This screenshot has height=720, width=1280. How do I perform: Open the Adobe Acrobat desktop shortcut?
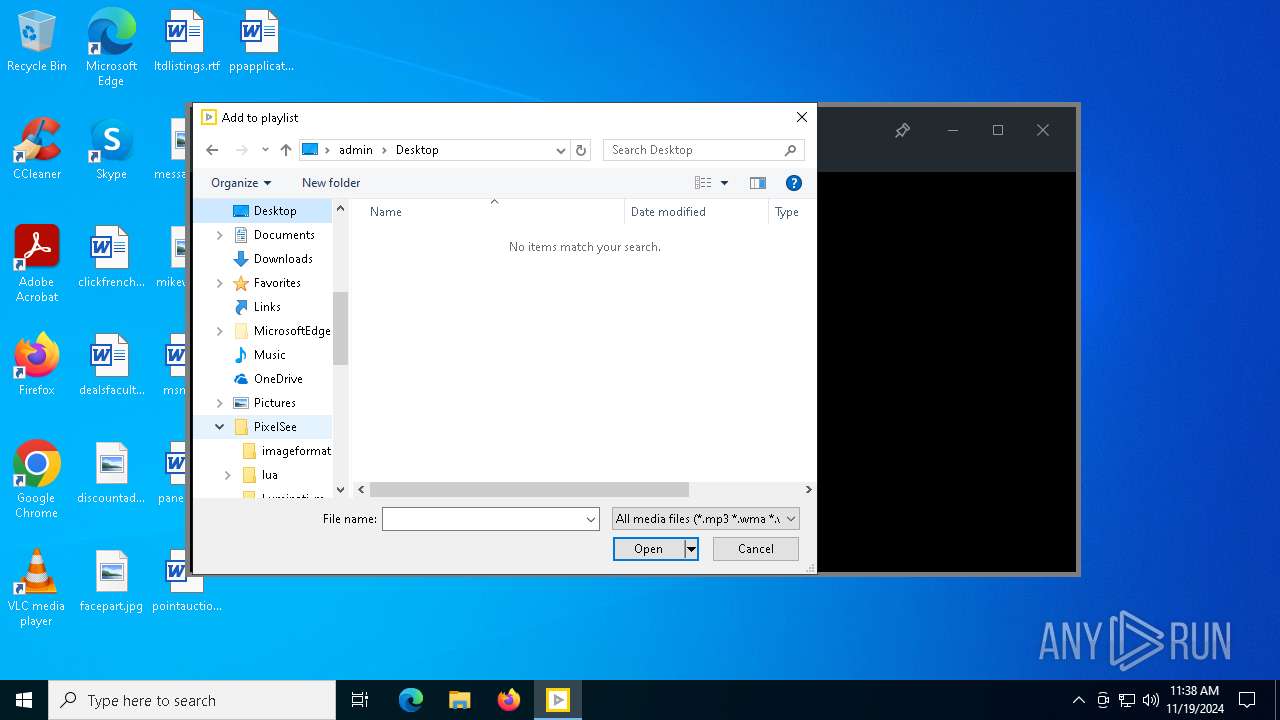37,263
